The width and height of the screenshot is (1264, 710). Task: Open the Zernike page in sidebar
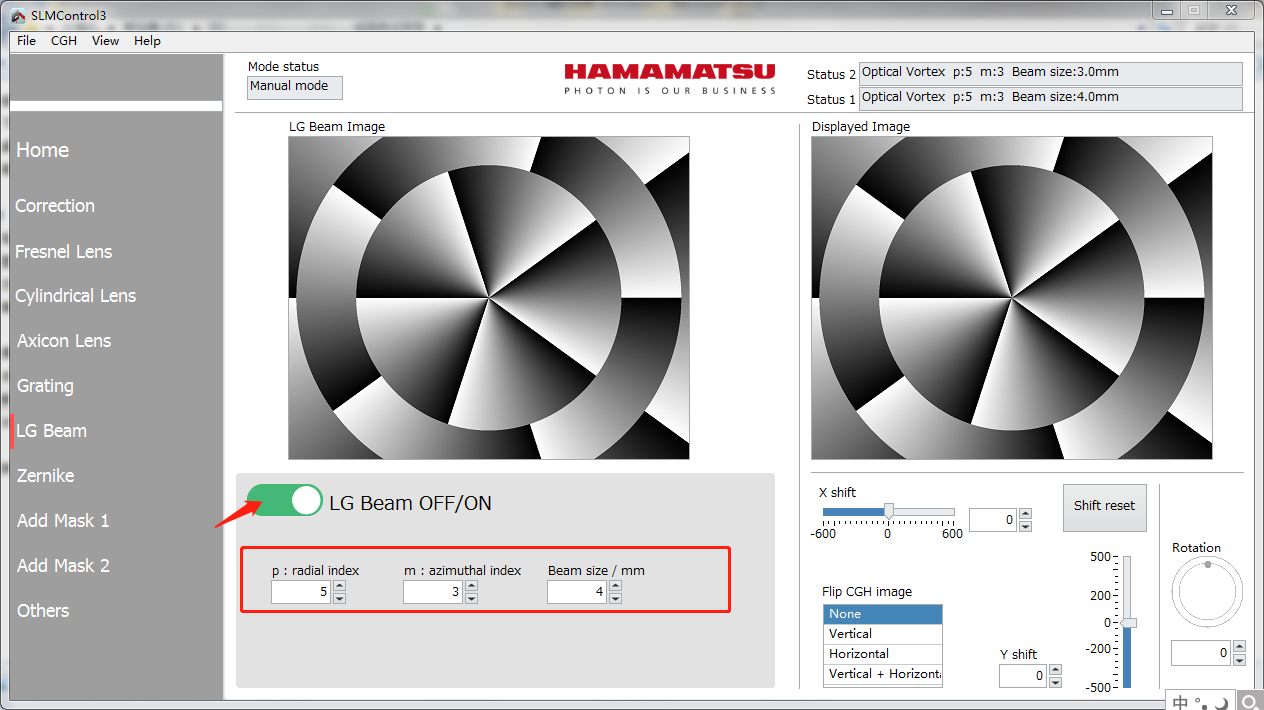click(46, 476)
